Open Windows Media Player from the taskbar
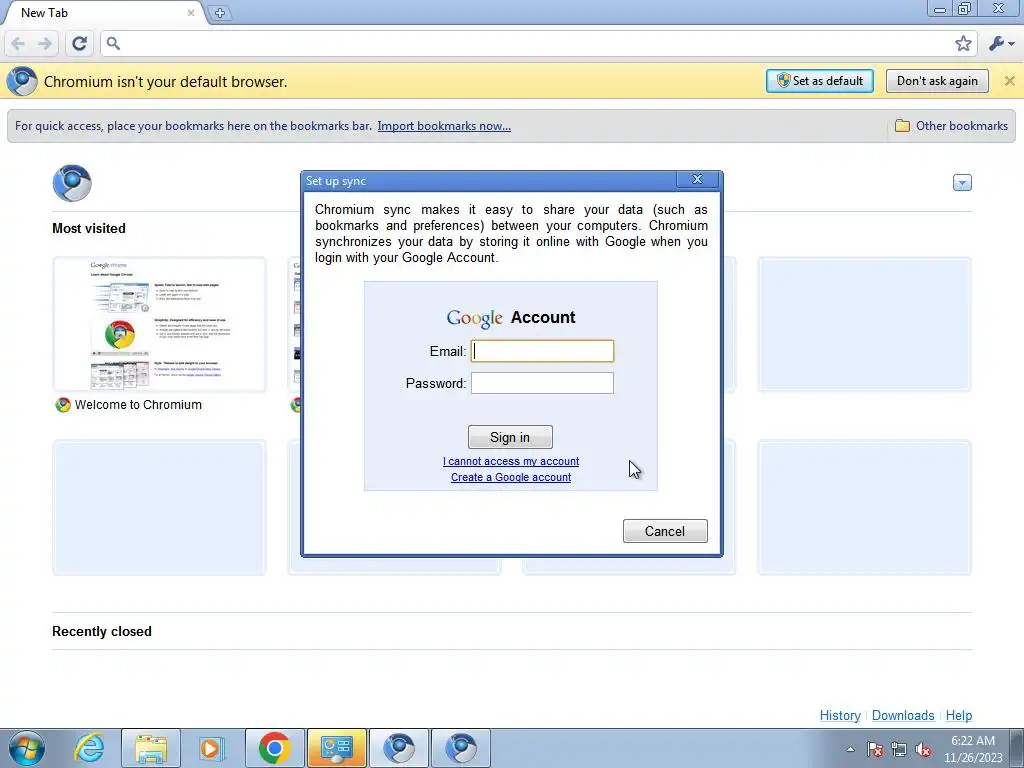Screen dimensions: 1024x768 point(212,748)
